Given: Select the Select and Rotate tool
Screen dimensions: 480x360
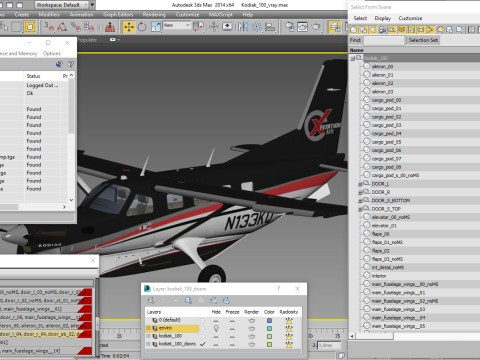Looking at the screenshot, I should (x=142, y=27).
